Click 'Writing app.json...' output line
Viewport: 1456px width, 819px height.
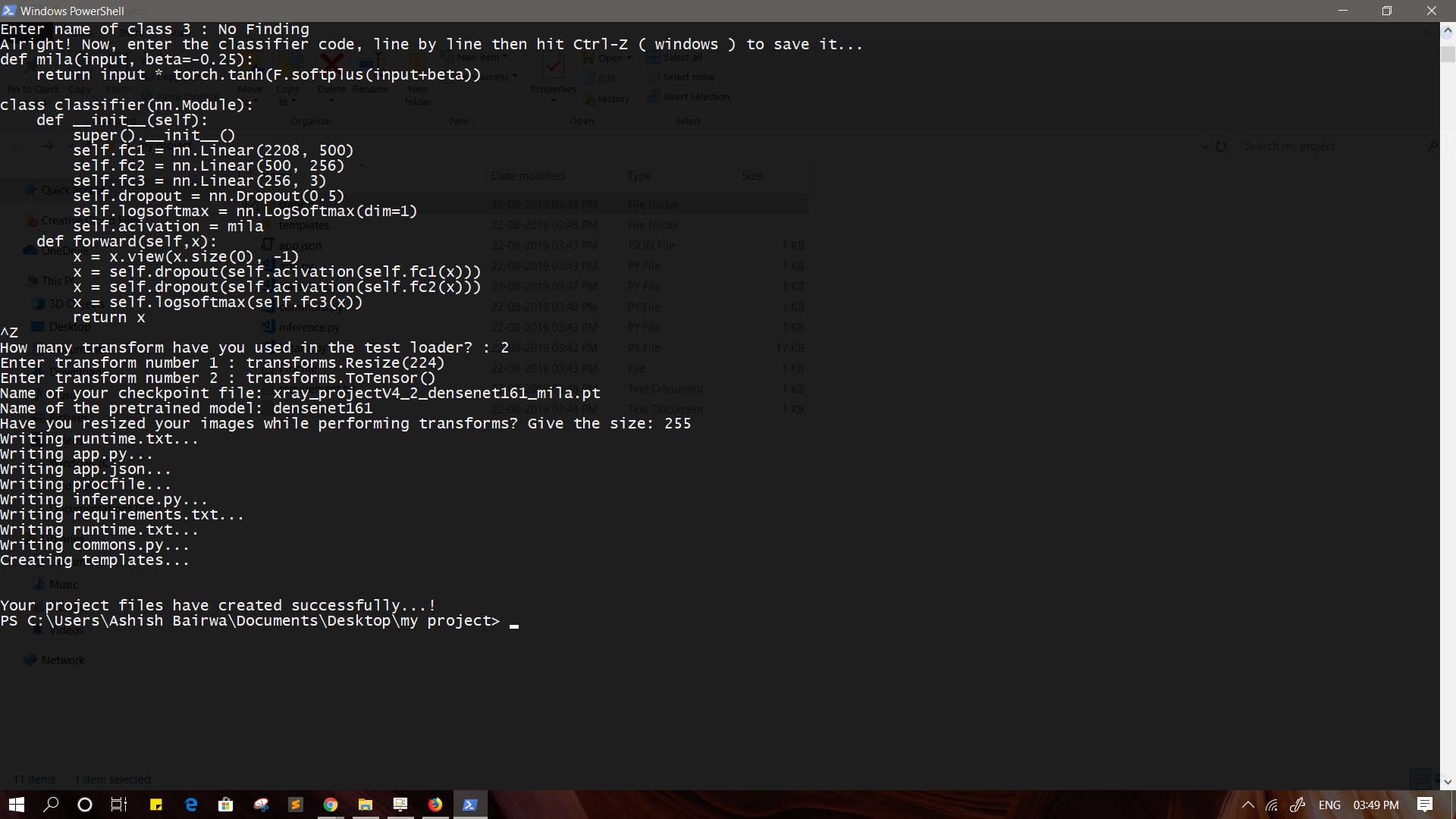click(86, 469)
